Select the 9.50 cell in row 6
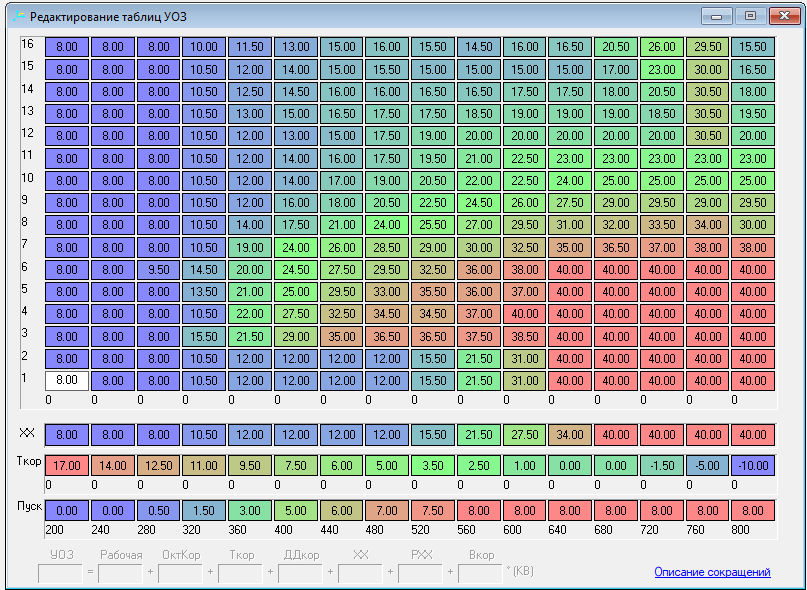Image resolution: width=807 pixels, height=590 pixels. [x=158, y=269]
